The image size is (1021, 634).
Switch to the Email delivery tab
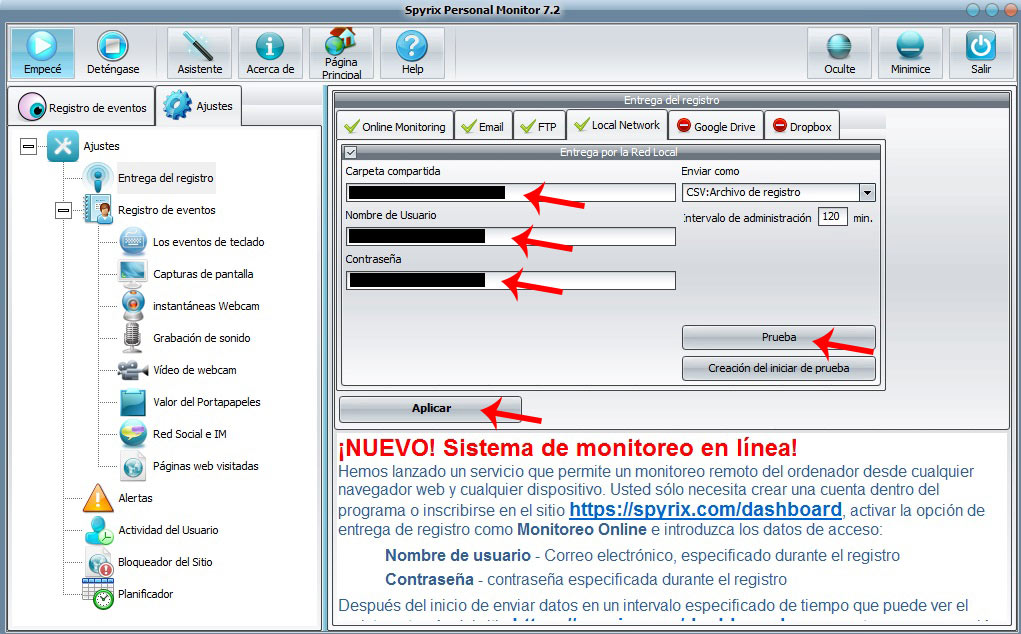tap(483, 126)
